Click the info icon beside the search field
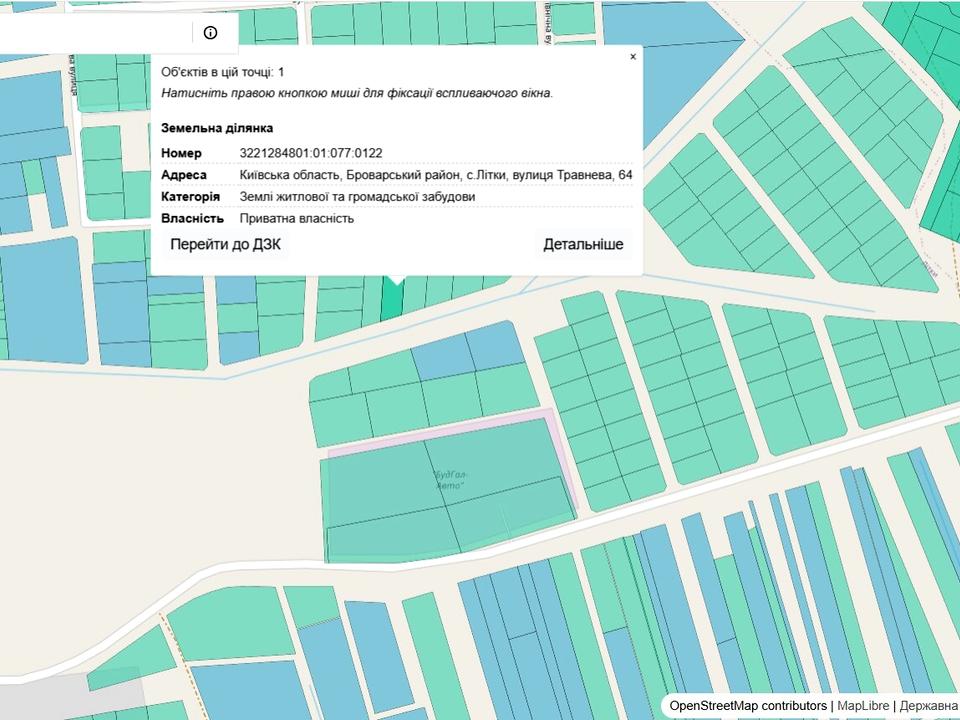 (210, 32)
